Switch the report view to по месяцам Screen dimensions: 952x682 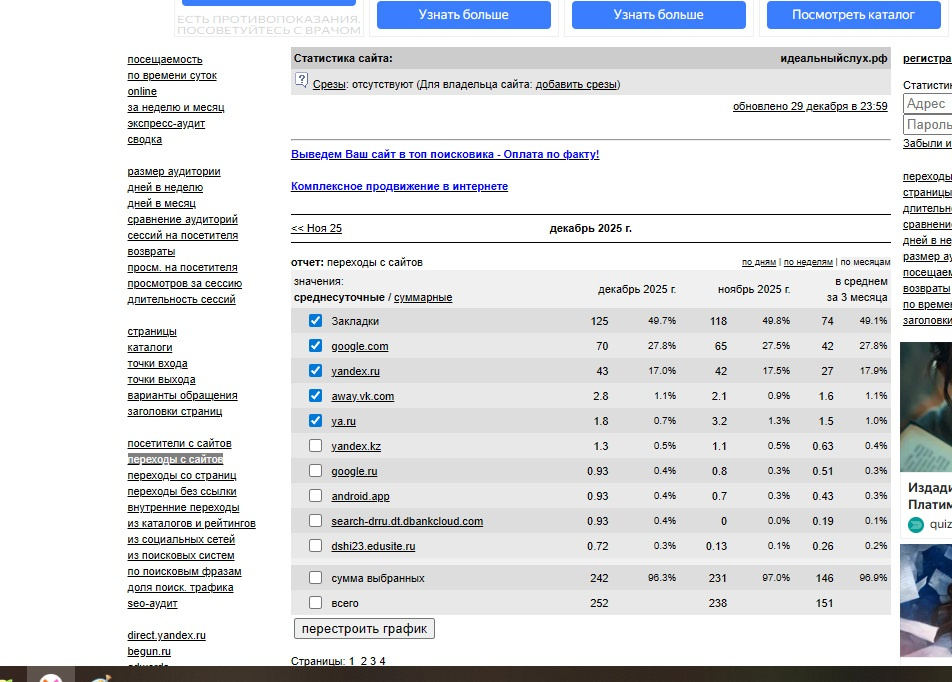865,262
